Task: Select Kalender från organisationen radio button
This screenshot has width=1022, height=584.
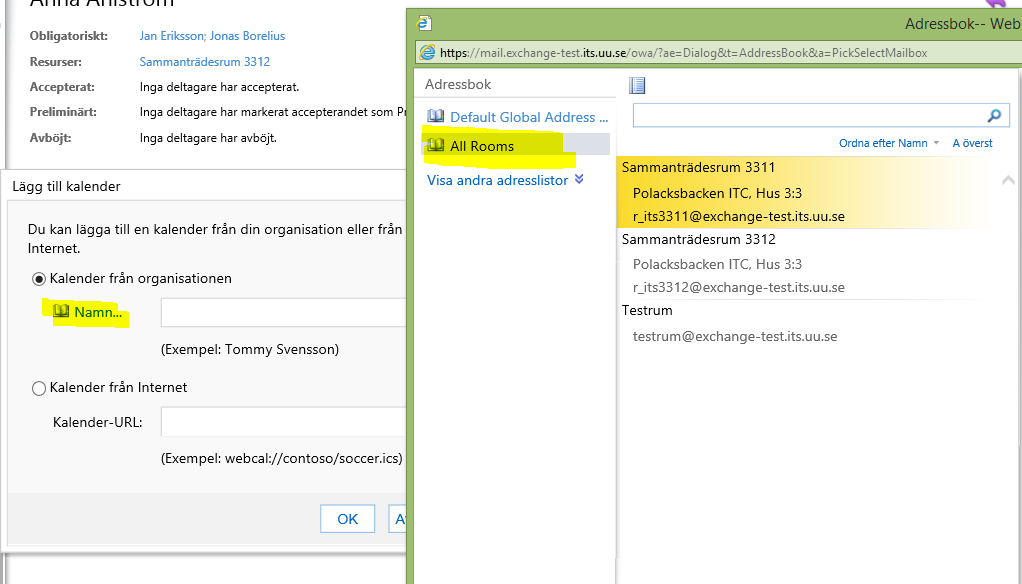Action: [x=38, y=279]
